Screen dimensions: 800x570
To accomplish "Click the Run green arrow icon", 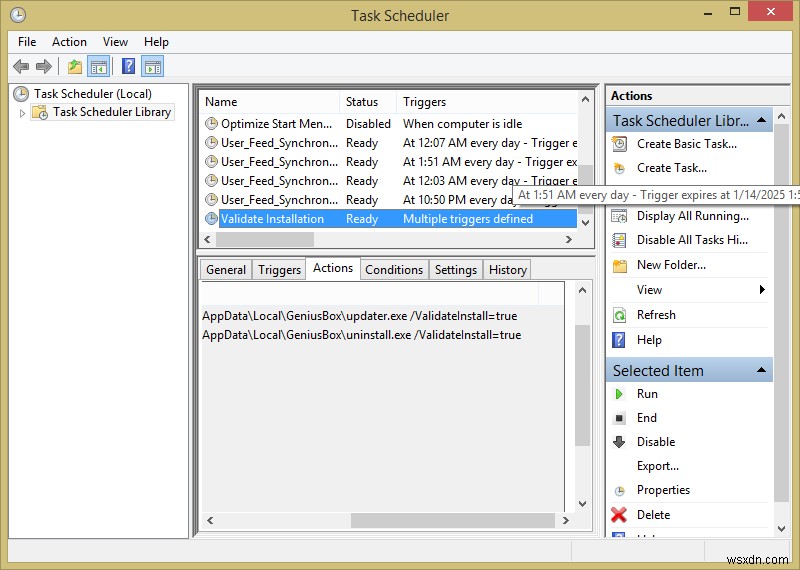I will tap(619, 394).
